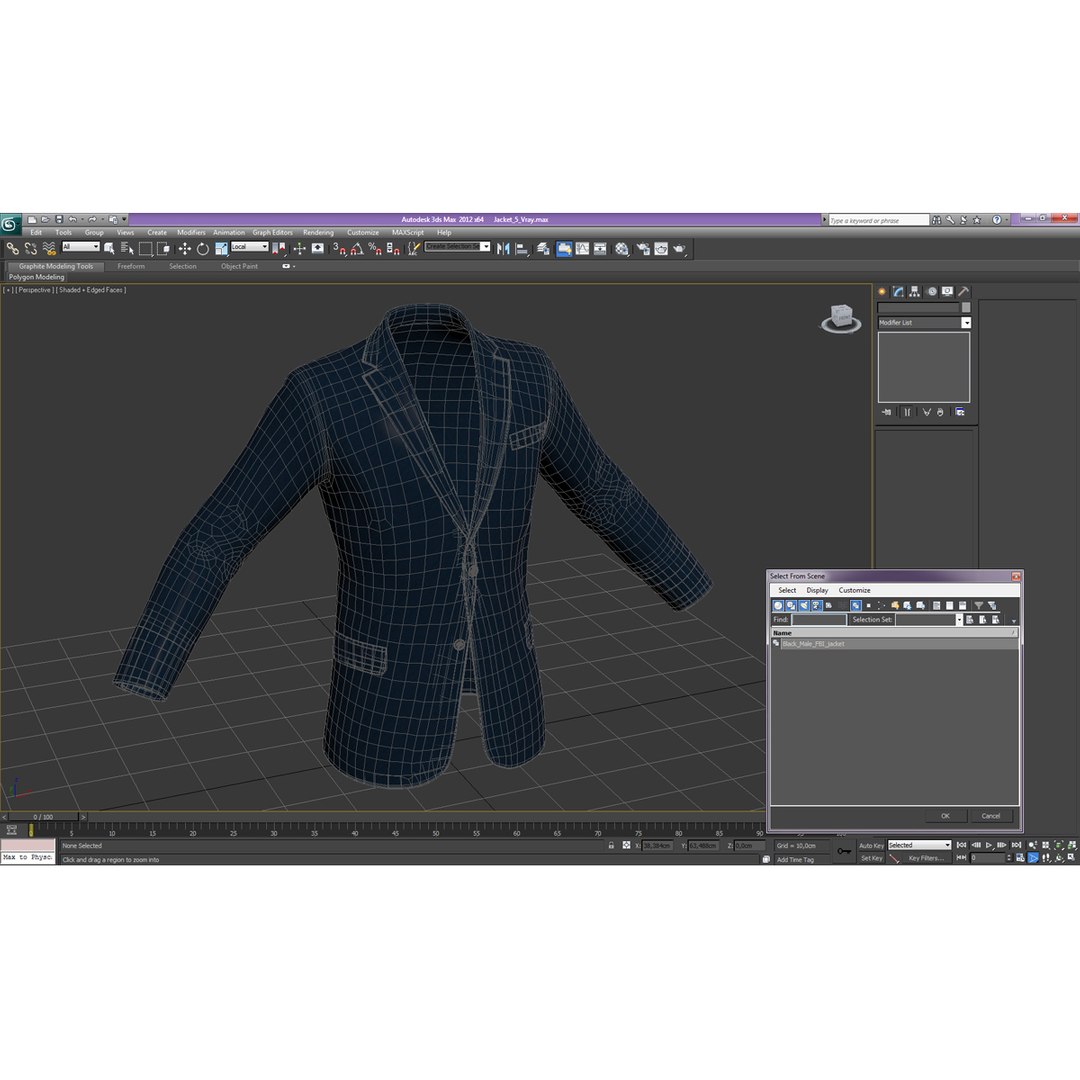Open the Modify command panel tab

click(x=898, y=291)
